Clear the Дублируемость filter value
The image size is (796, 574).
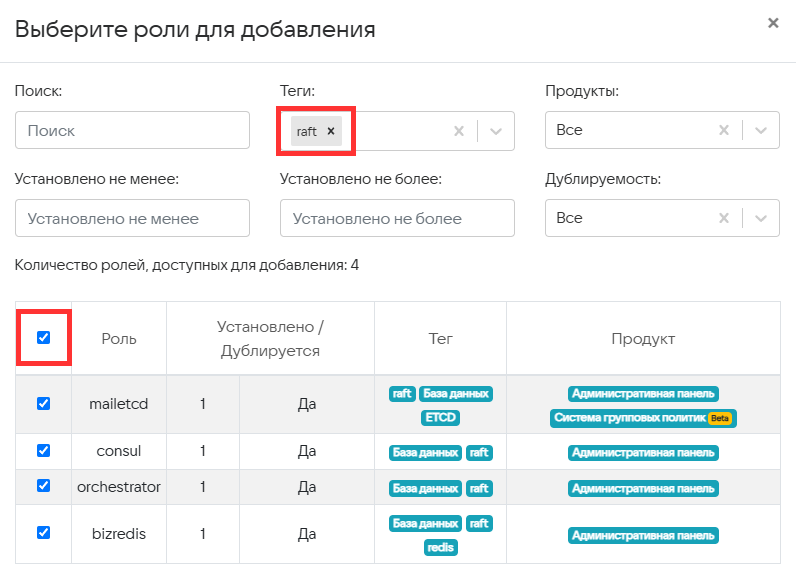pyautogui.click(x=724, y=218)
